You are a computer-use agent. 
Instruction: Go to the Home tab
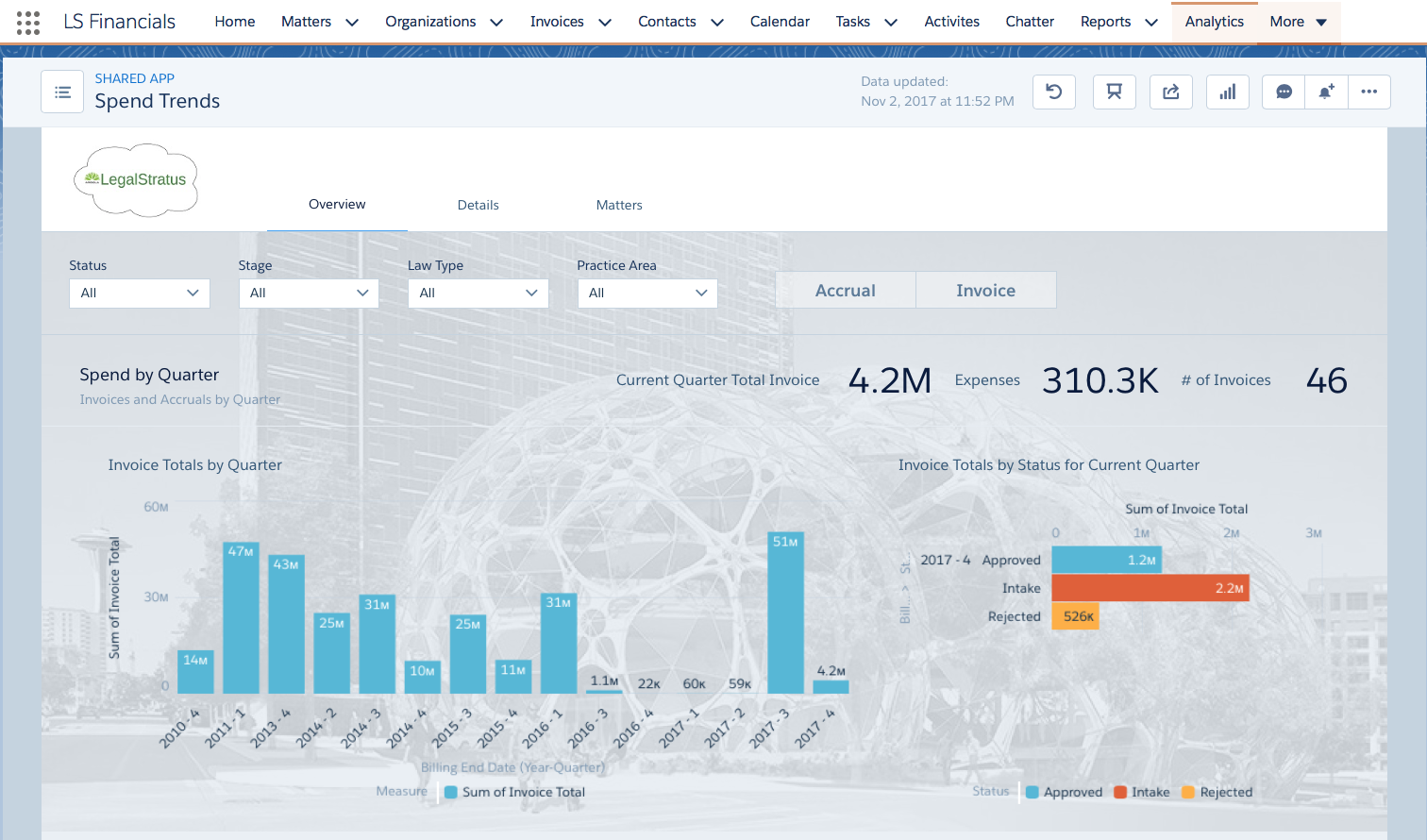click(x=235, y=22)
